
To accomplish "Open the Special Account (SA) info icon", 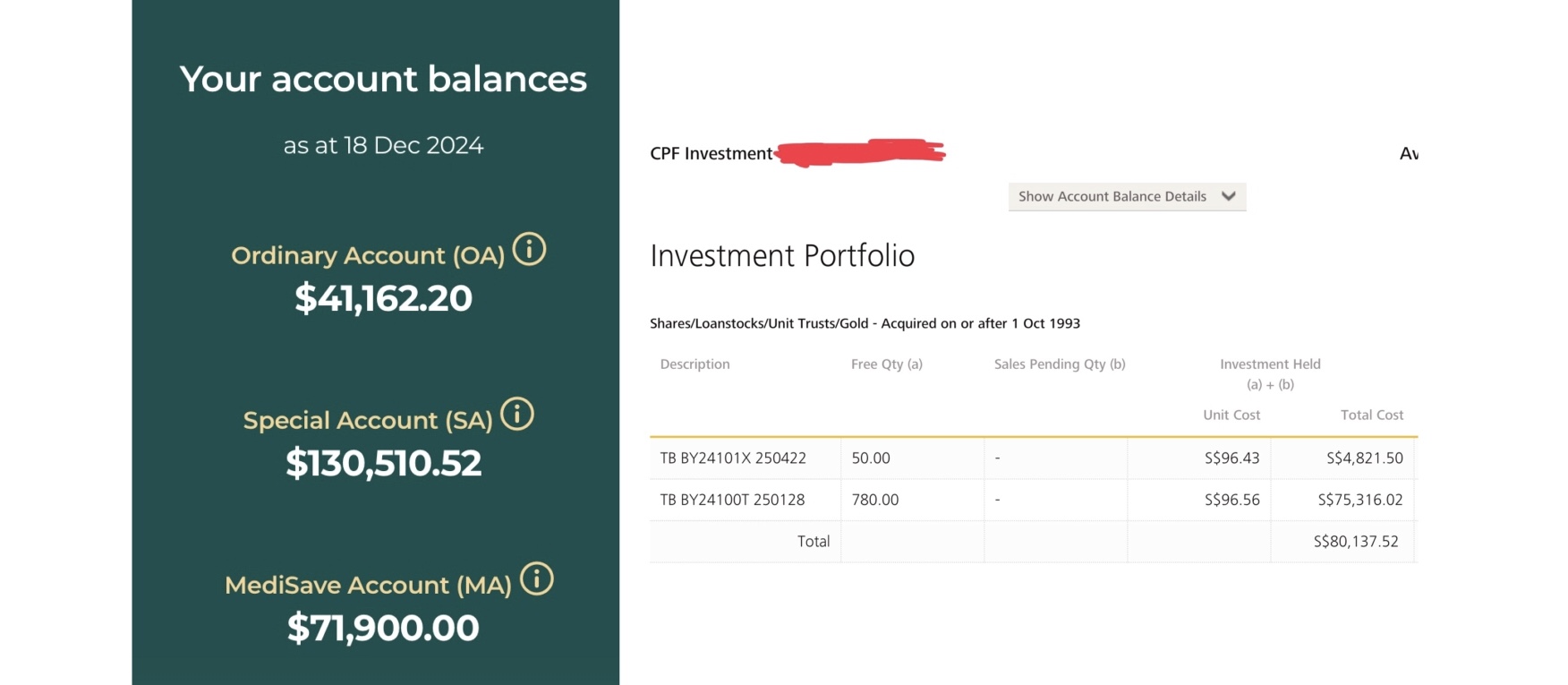I will (517, 415).
